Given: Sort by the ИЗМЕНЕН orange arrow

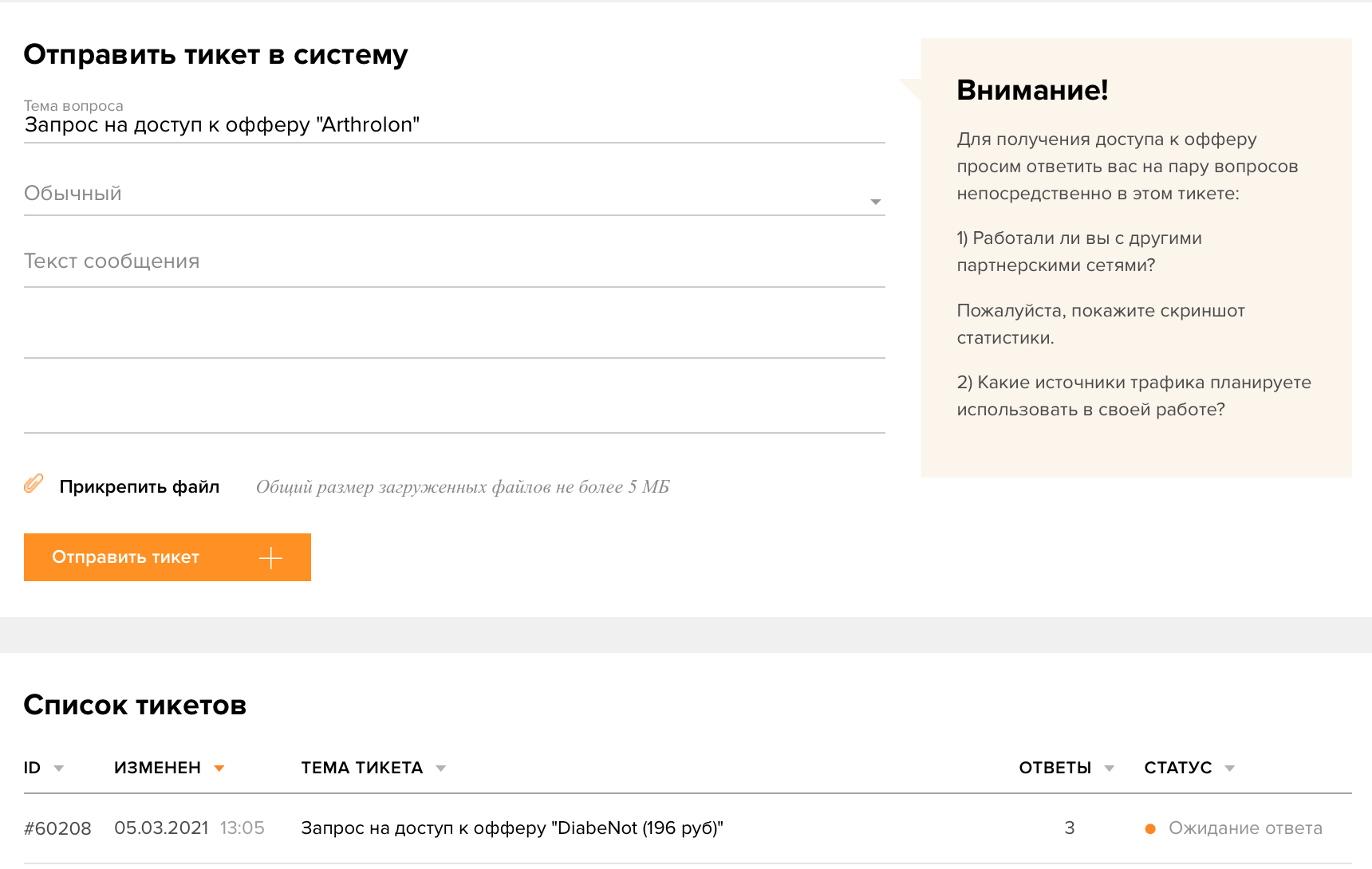Looking at the screenshot, I should point(219,769).
